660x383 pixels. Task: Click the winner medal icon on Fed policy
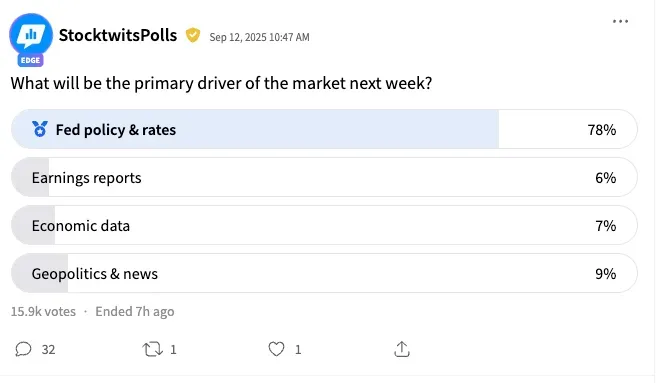[40, 129]
